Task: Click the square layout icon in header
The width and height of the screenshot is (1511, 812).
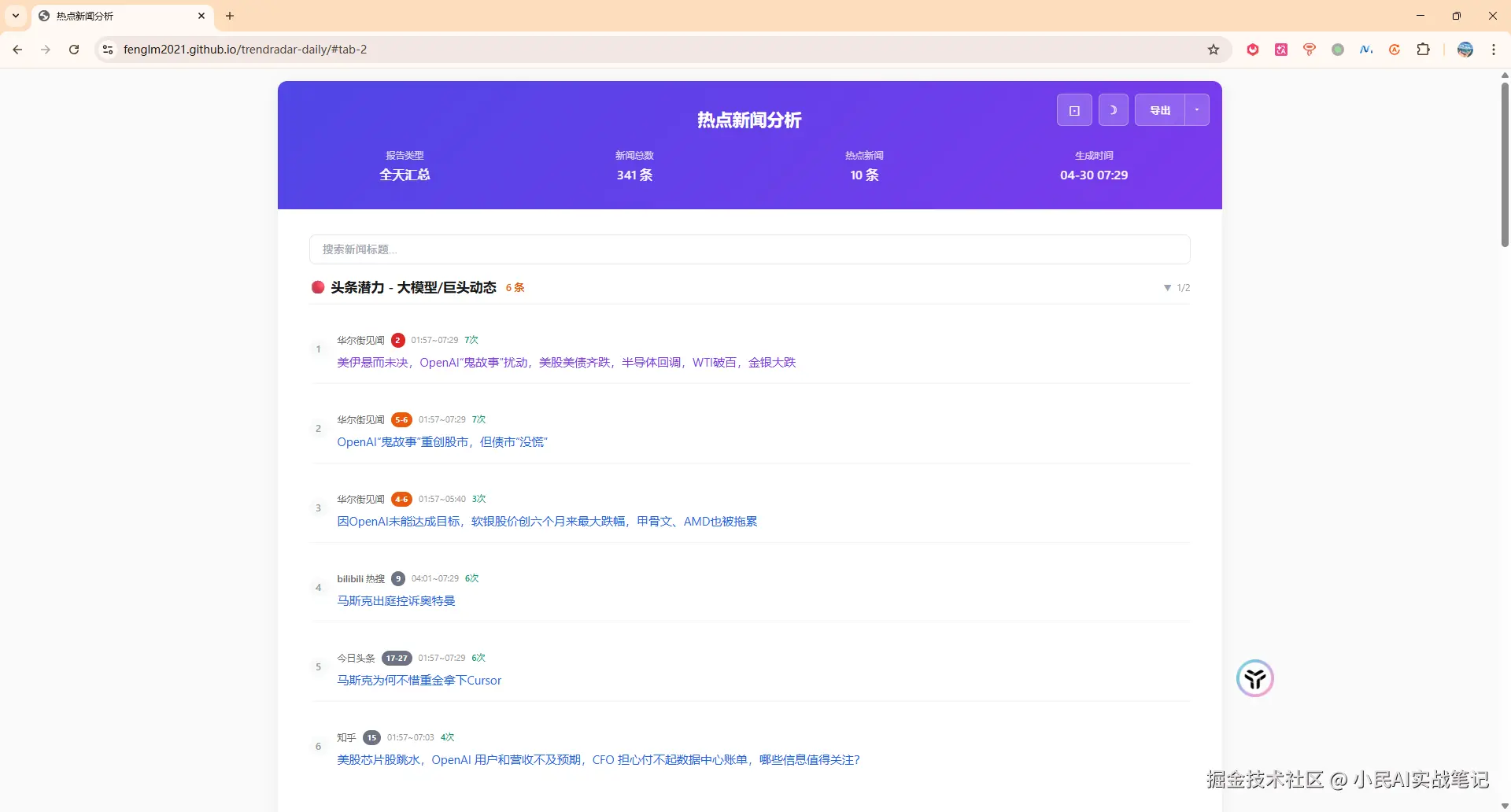Action: tap(1073, 110)
